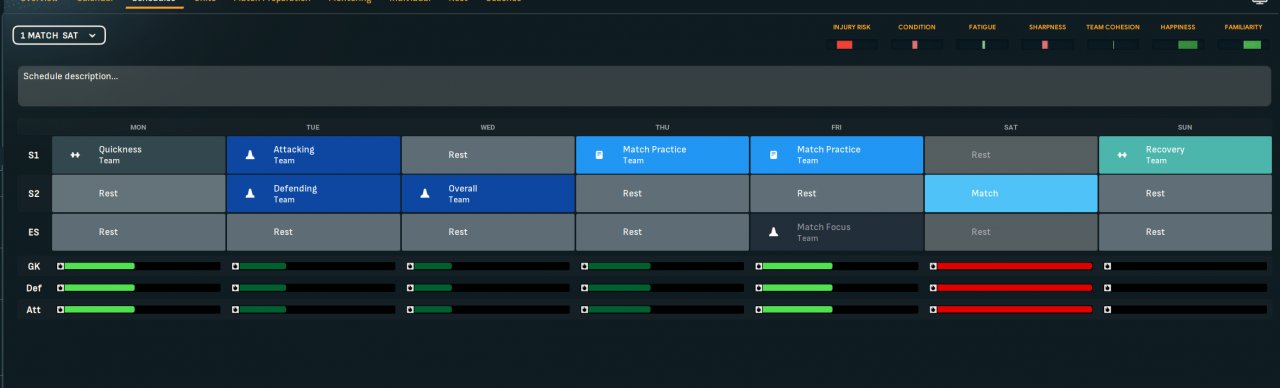
Task: Click the GK intensity bar on Monday
Action: click(x=142, y=266)
